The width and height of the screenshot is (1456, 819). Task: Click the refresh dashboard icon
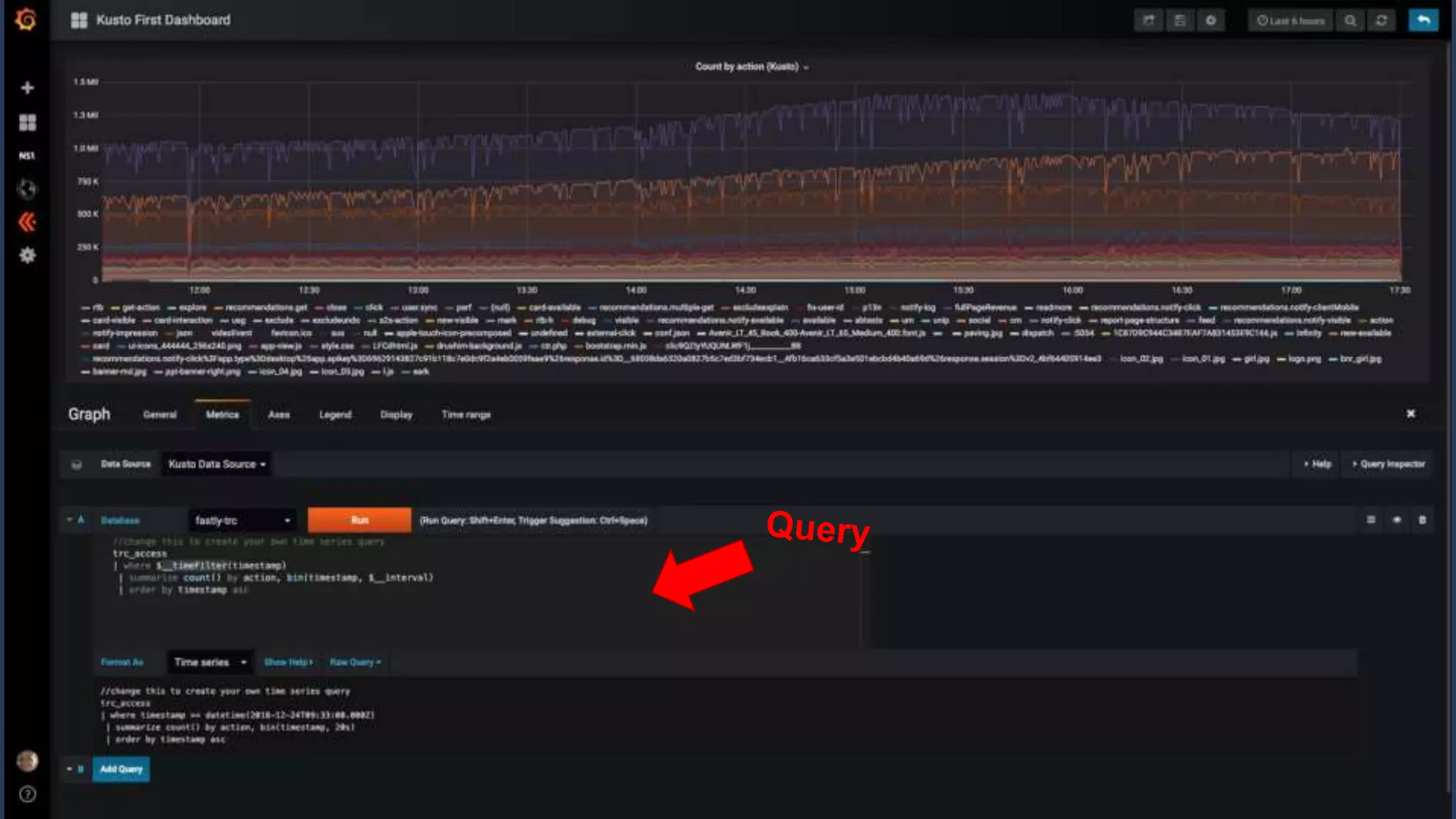(1381, 21)
